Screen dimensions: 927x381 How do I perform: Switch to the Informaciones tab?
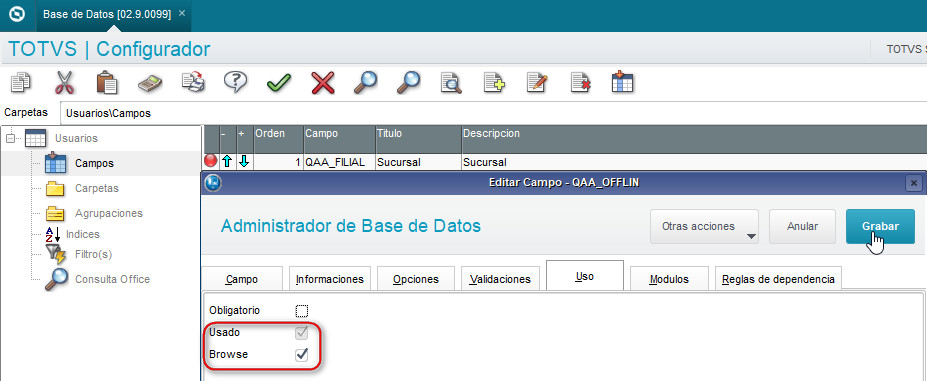[330, 279]
